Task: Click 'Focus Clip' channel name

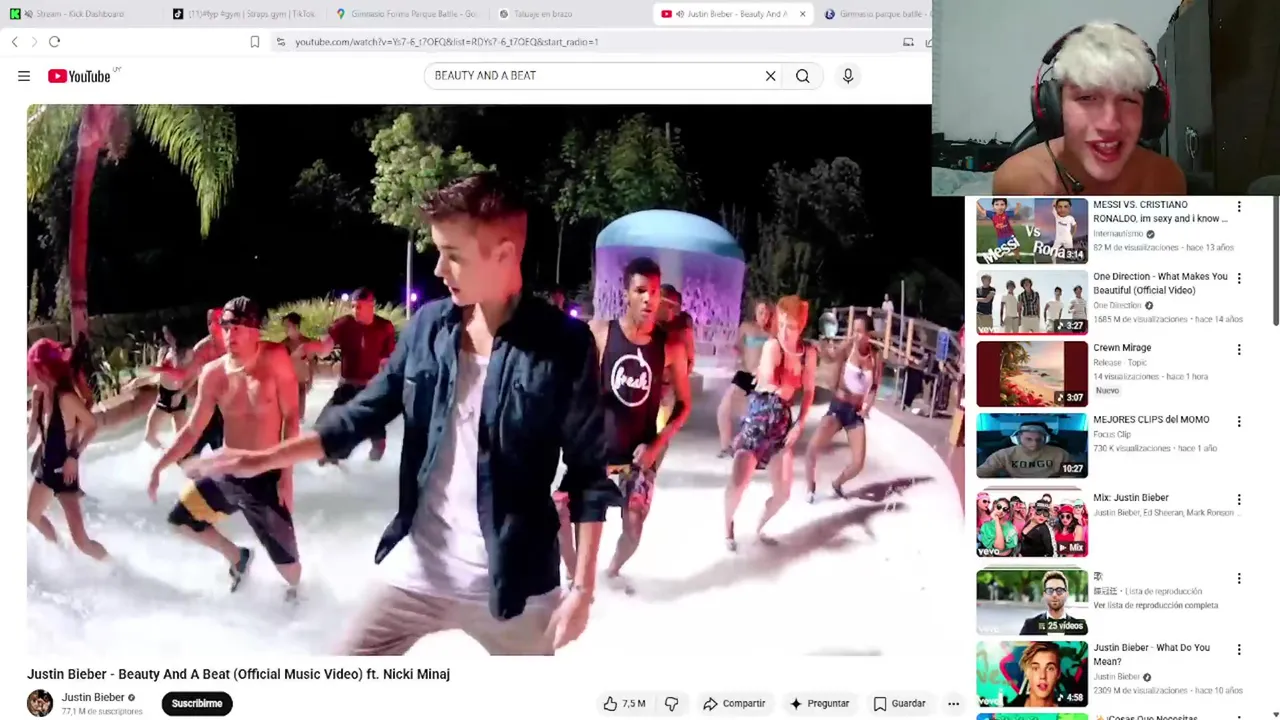Action: pos(1112,434)
